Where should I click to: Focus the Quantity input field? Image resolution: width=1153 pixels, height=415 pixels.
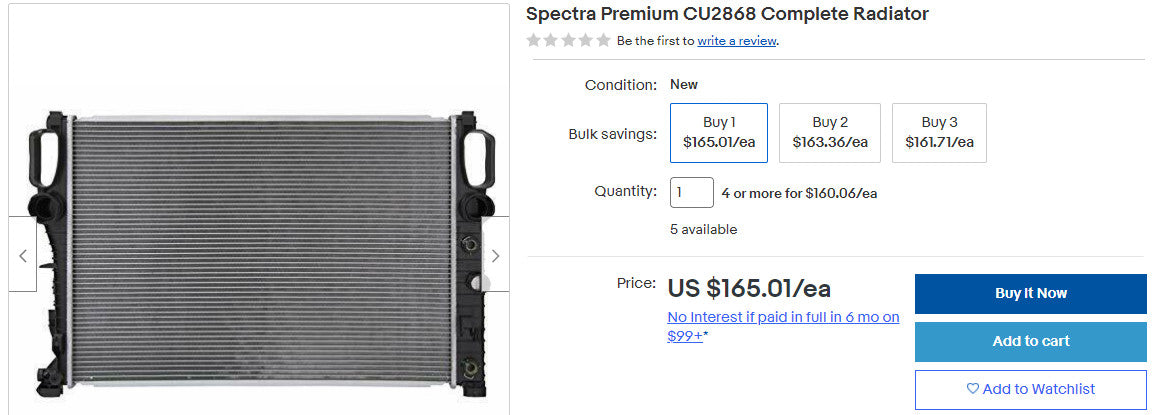click(x=691, y=192)
